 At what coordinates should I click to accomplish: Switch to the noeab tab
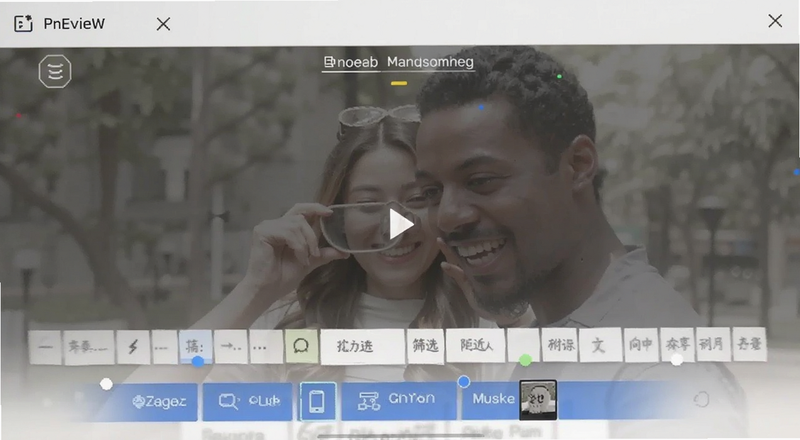pos(351,62)
